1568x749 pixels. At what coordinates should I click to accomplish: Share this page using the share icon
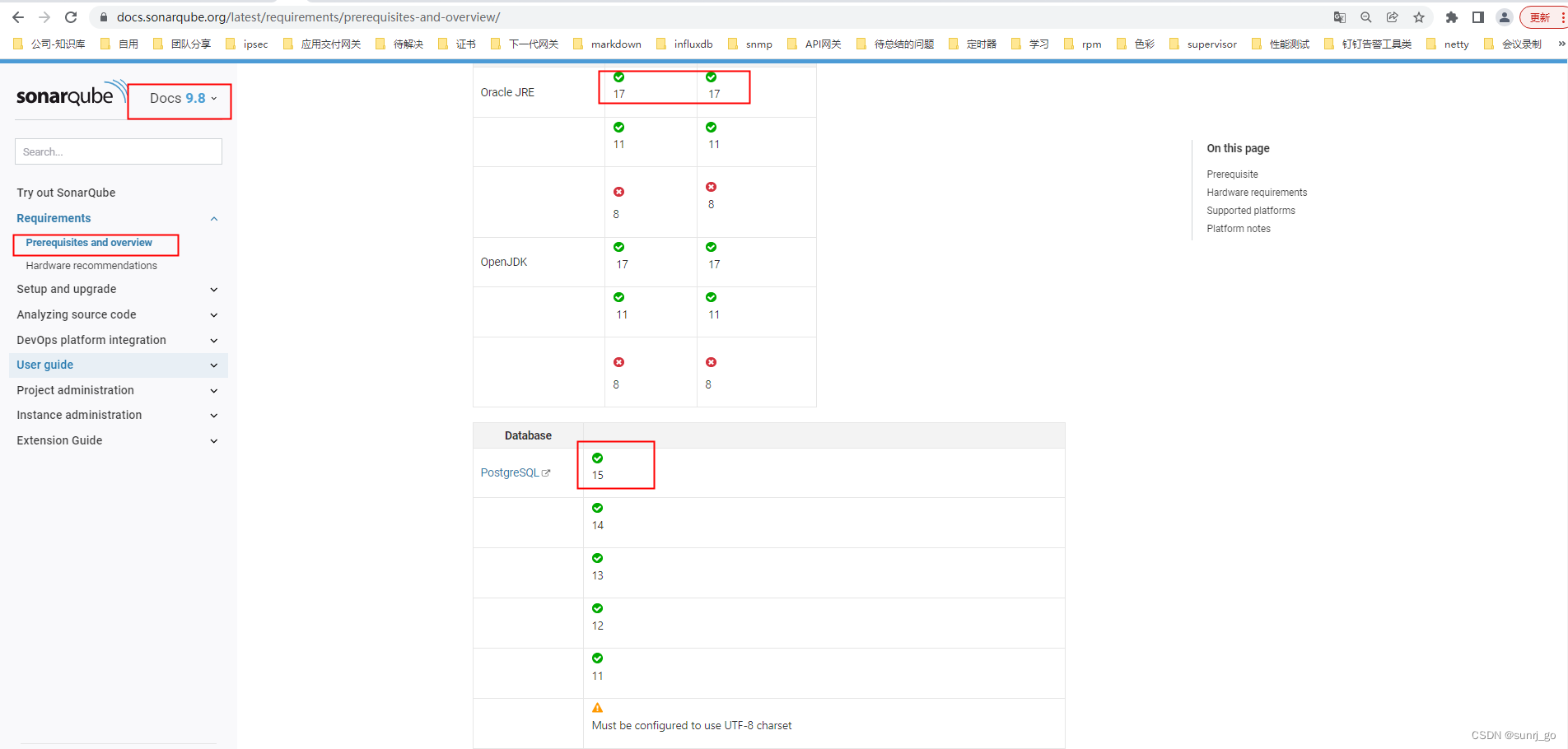(1393, 17)
